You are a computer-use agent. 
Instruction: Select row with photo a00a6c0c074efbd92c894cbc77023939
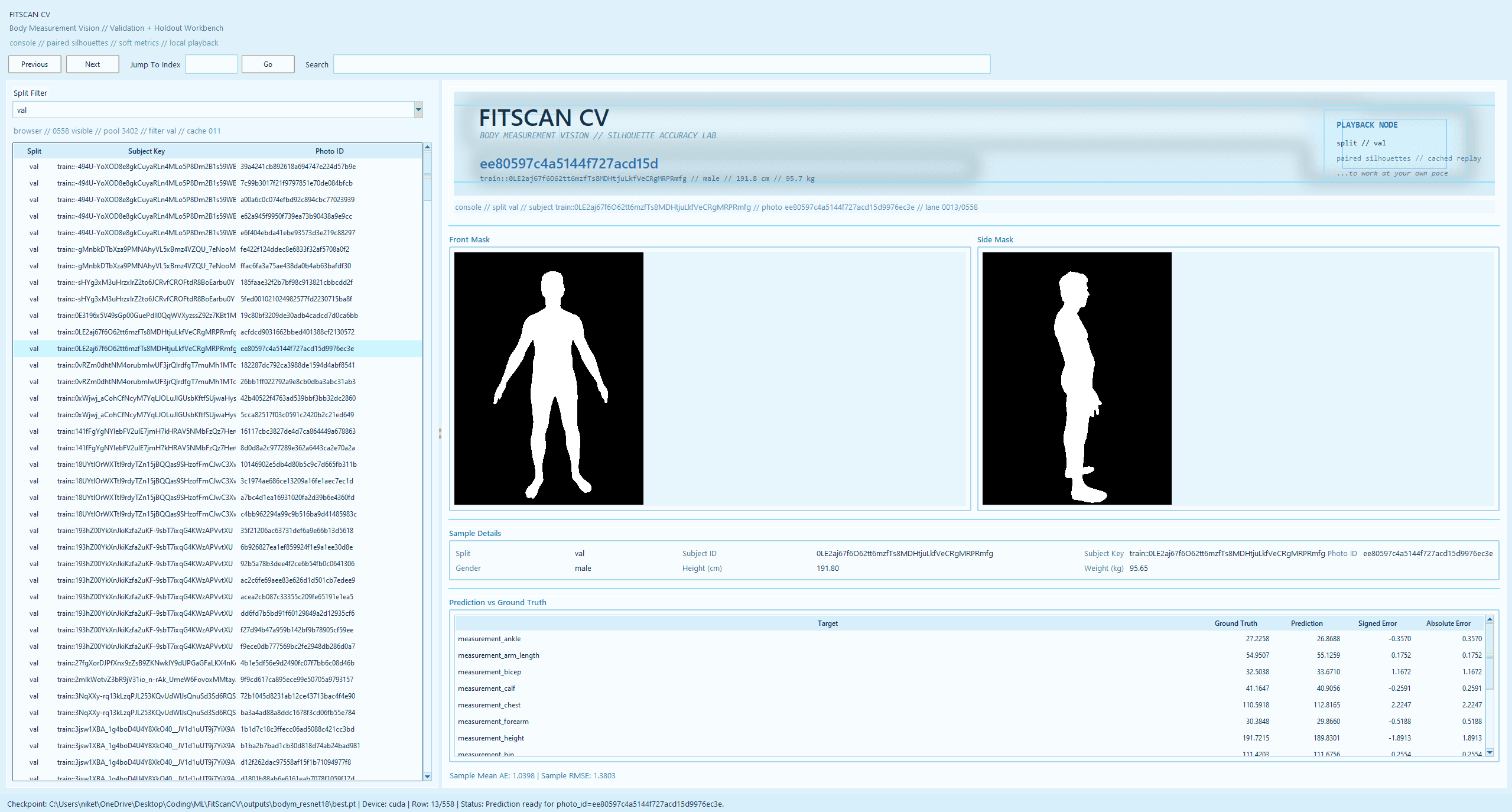click(x=217, y=200)
